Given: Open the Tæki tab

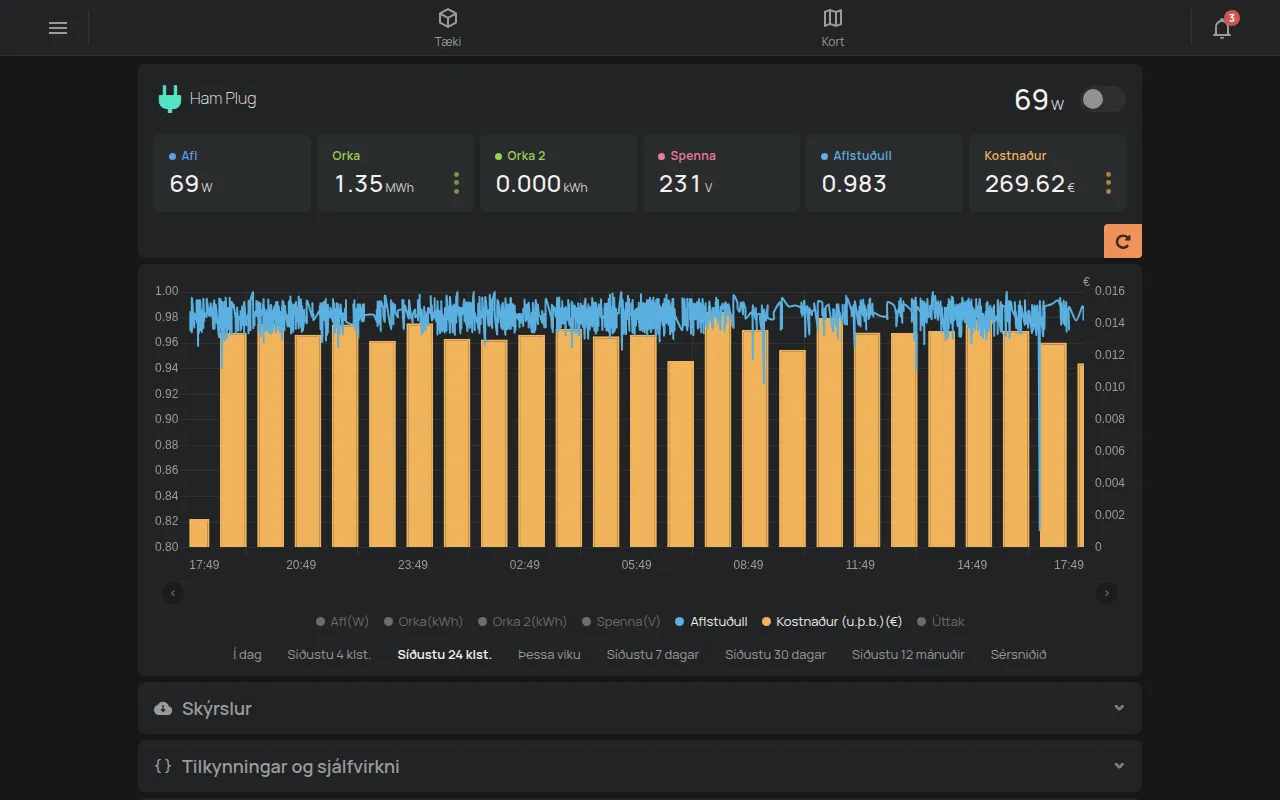Looking at the screenshot, I should click(448, 28).
